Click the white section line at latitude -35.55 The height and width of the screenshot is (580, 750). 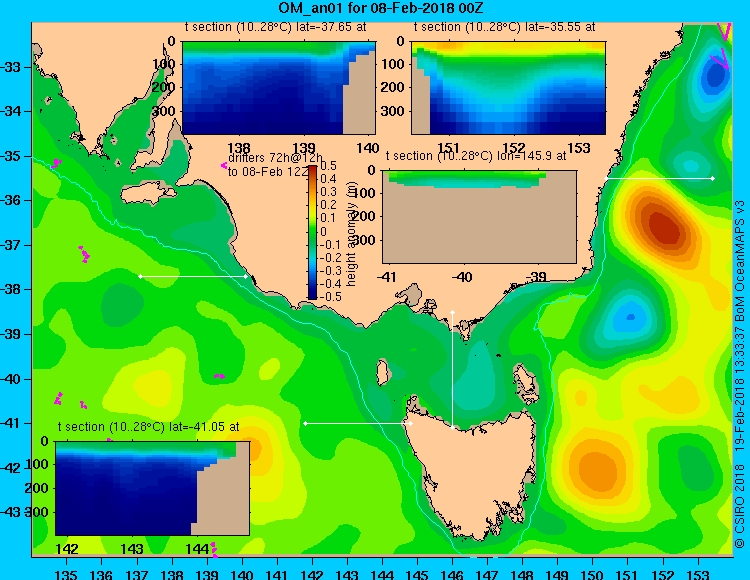coord(660,178)
